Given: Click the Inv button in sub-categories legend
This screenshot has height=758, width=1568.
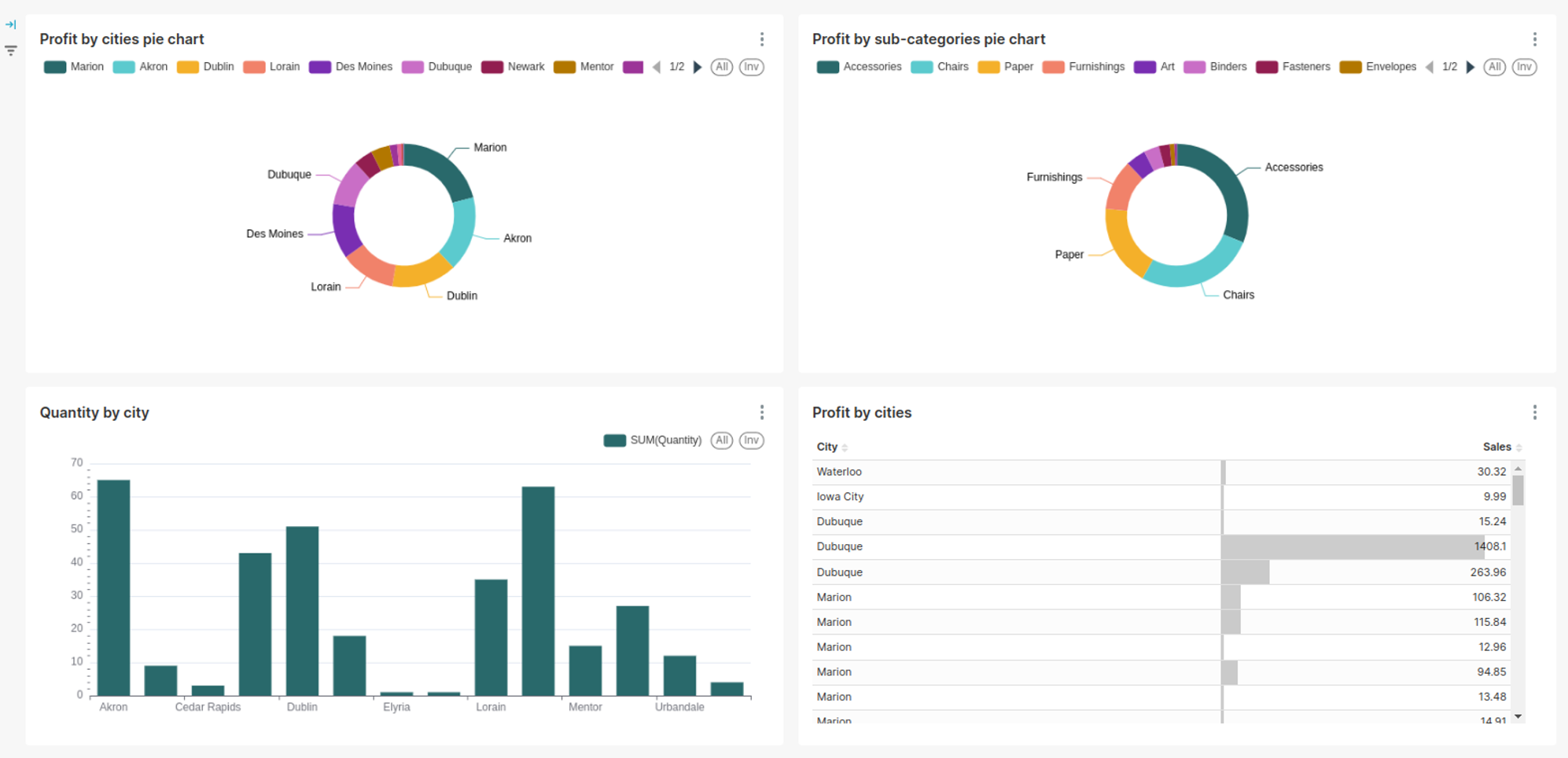Looking at the screenshot, I should pyautogui.click(x=1525, y=67).
